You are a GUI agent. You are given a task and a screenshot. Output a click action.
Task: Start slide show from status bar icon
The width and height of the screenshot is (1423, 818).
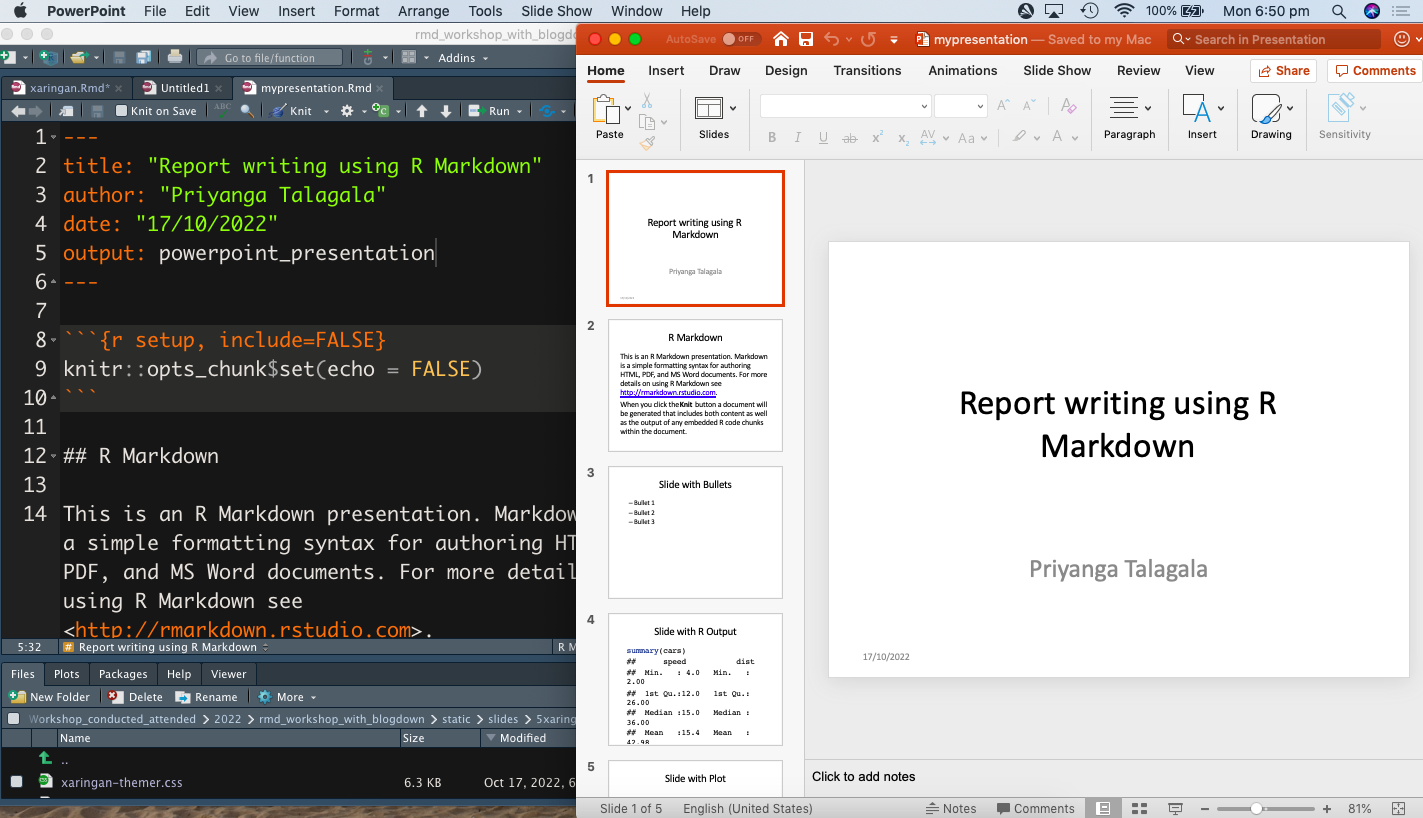click(x=1175, y=808)
